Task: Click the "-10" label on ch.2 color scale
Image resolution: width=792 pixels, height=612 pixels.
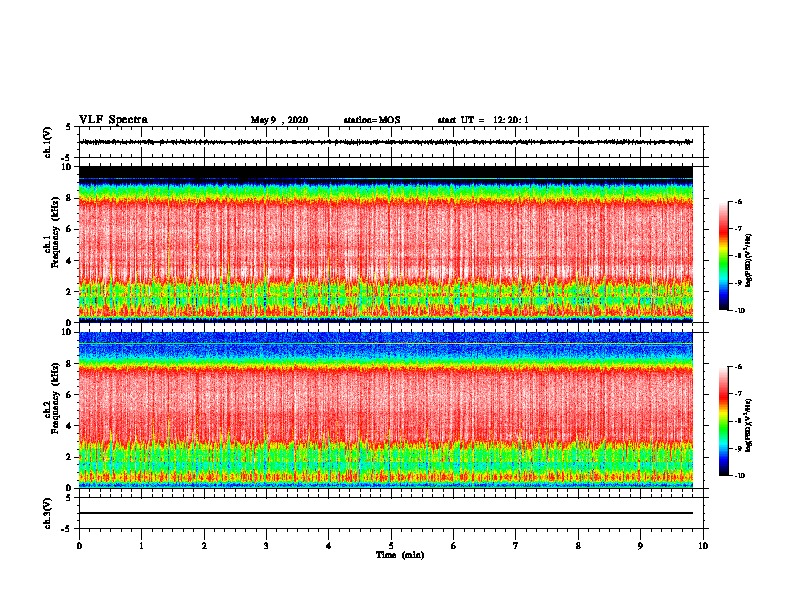Action: 739,475
